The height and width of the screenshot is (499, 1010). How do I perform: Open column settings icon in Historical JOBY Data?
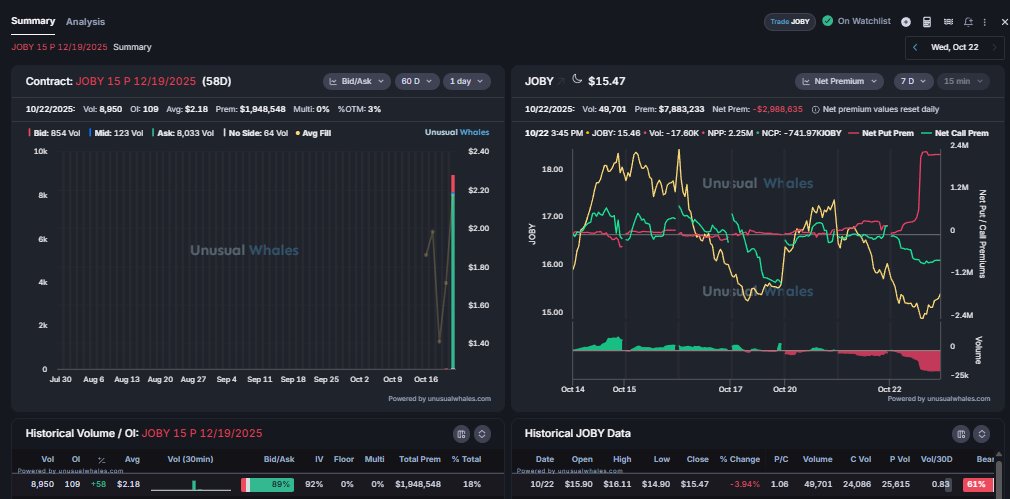click(960, 434)
